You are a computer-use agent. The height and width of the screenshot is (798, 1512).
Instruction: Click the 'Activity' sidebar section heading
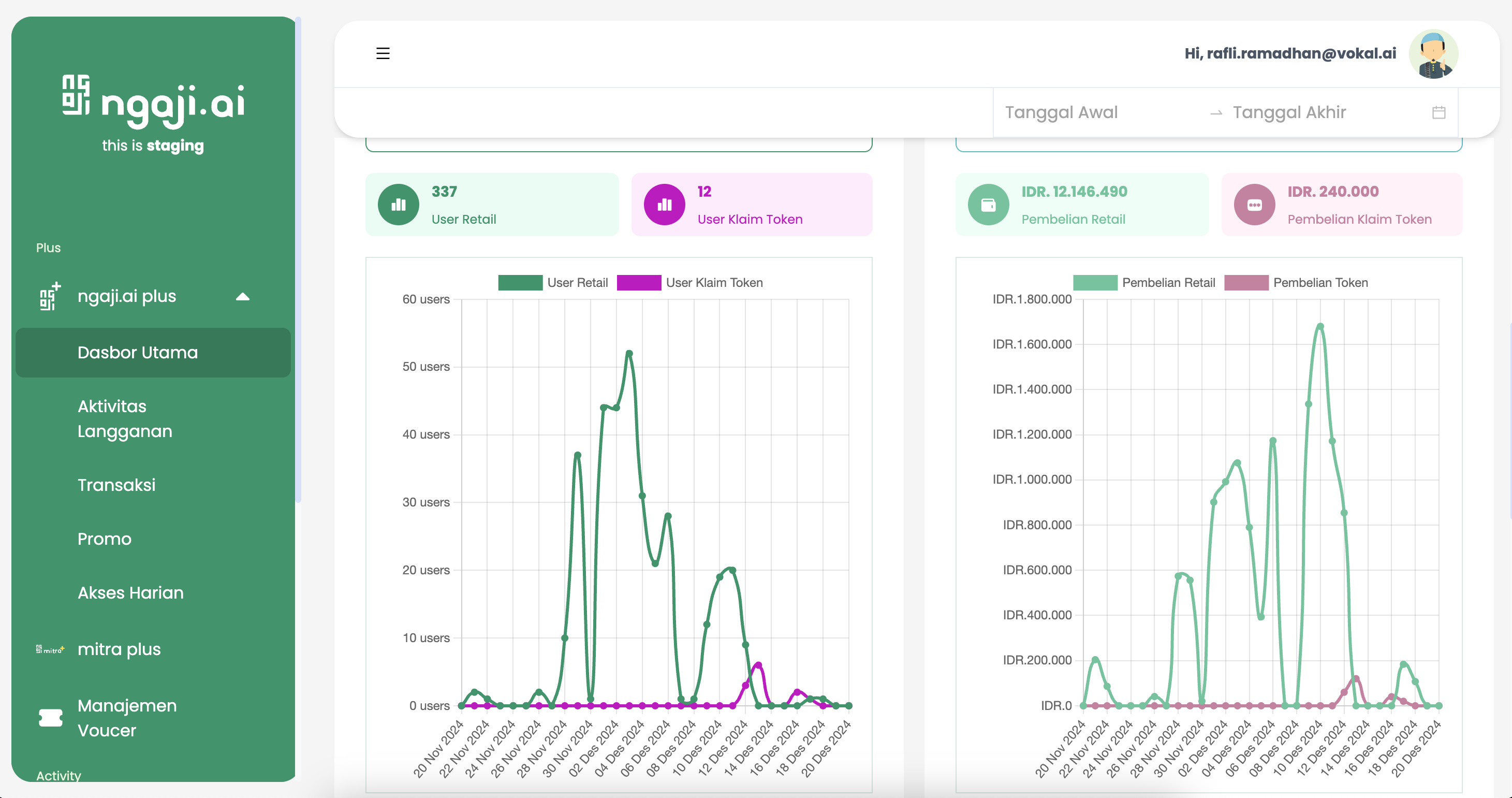pos(58,775)
